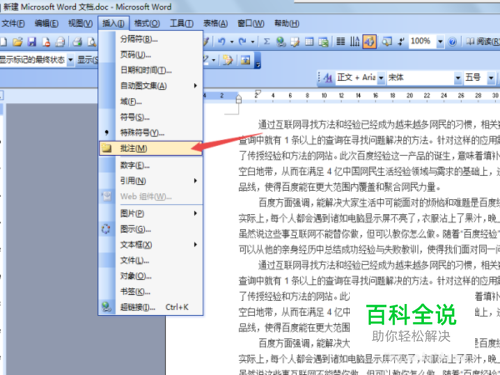Expand the 图片(P) picture submenu

point(151,213)
